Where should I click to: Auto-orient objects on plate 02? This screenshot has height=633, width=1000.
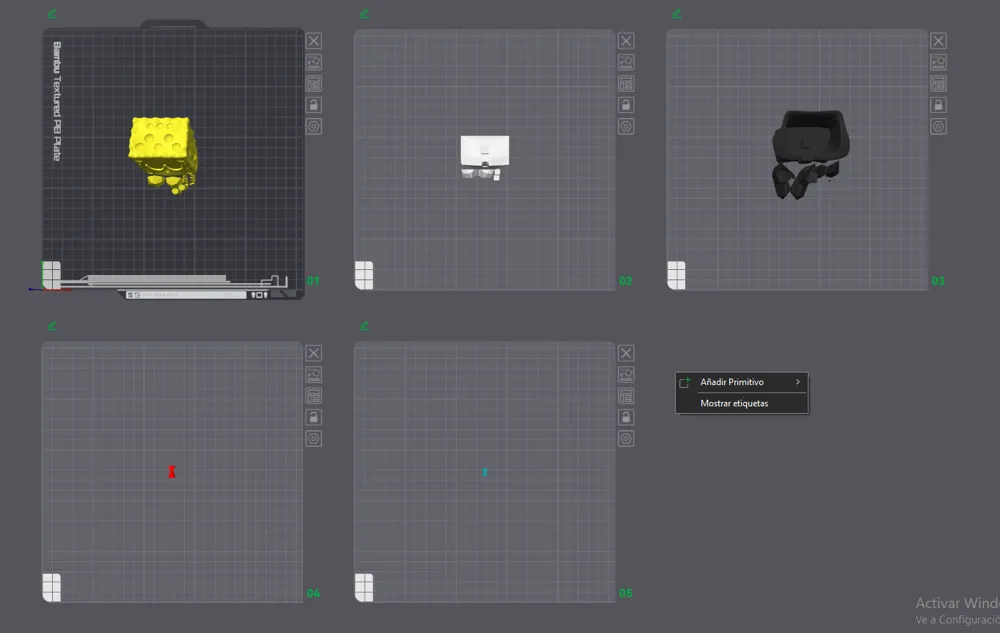coord(626,62)
